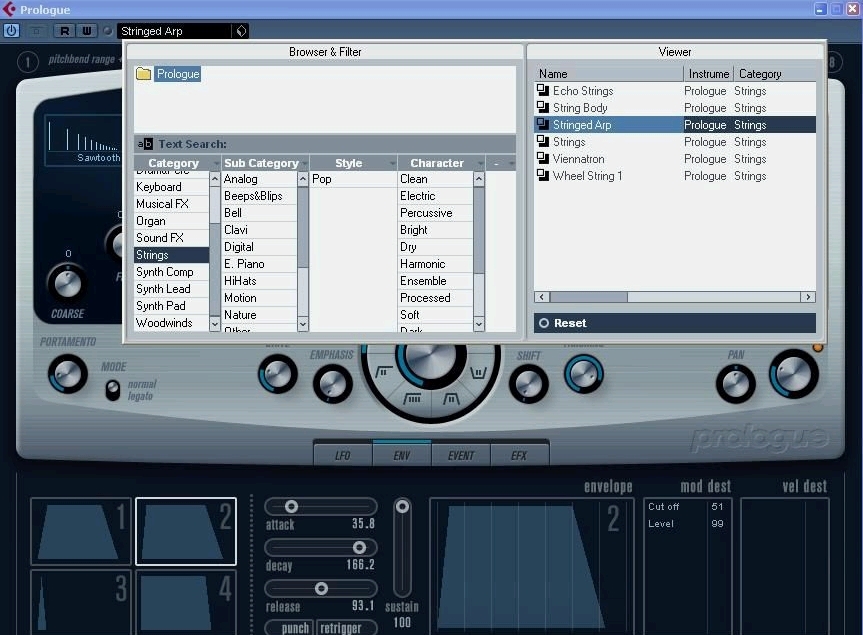Select envelope 2 thumbnail
The width and height of the screenshot is (863, 635).
pos(186,532)
